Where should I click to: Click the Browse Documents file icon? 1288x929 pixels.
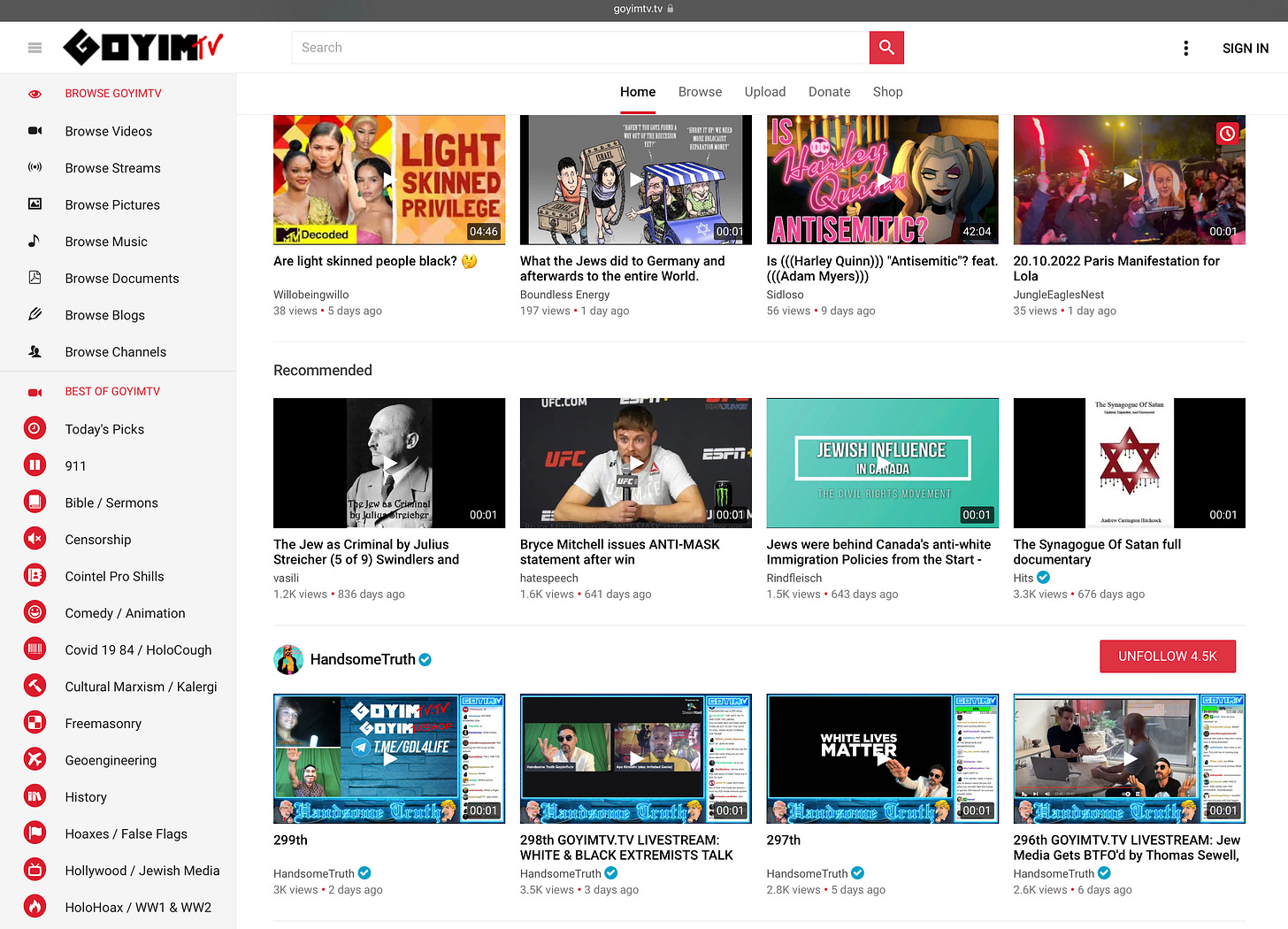tap(34, 278)
